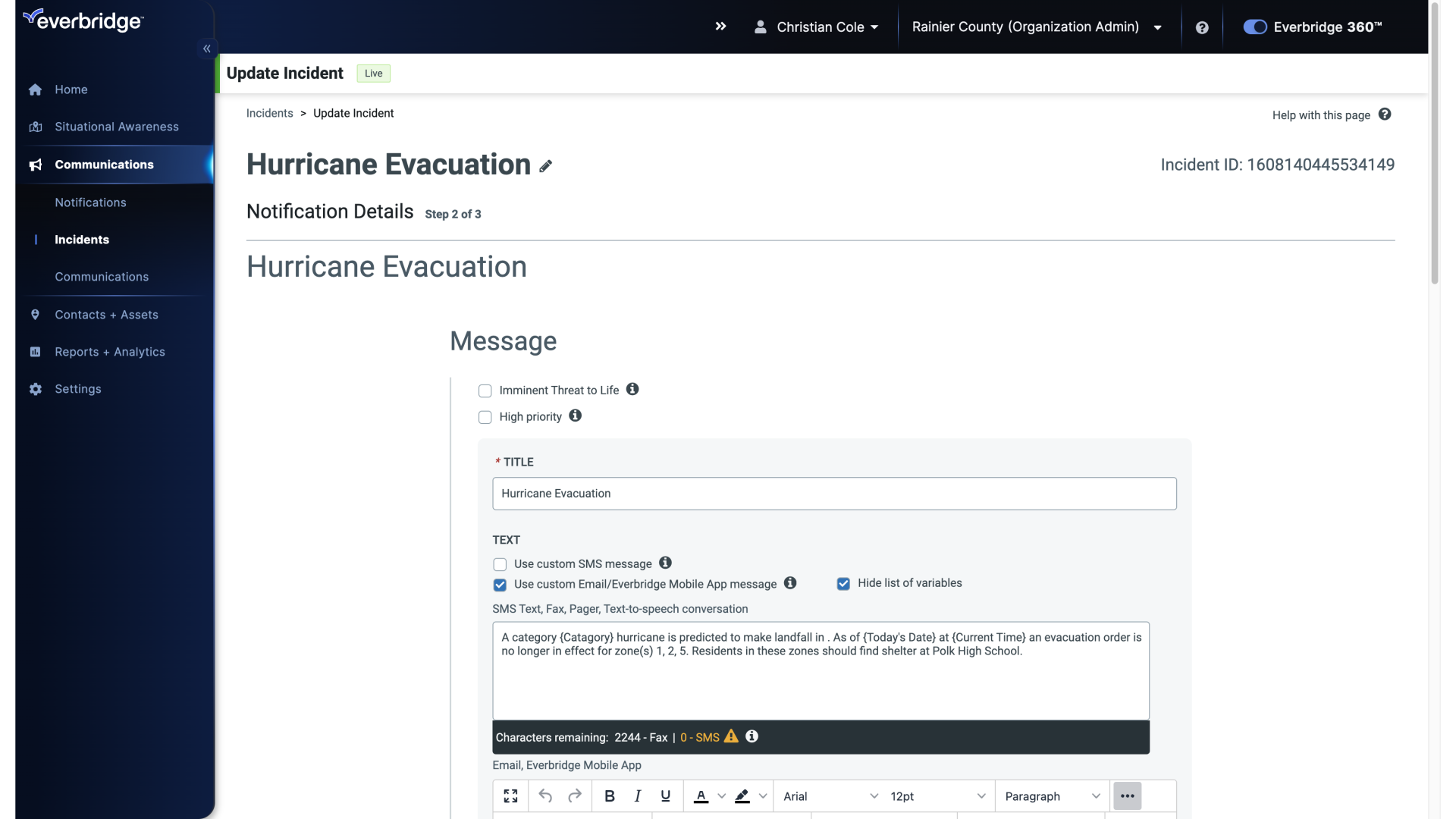Toggle fullscreen in the email editor
Screen dimensions: 1456x819
(510, 795)
